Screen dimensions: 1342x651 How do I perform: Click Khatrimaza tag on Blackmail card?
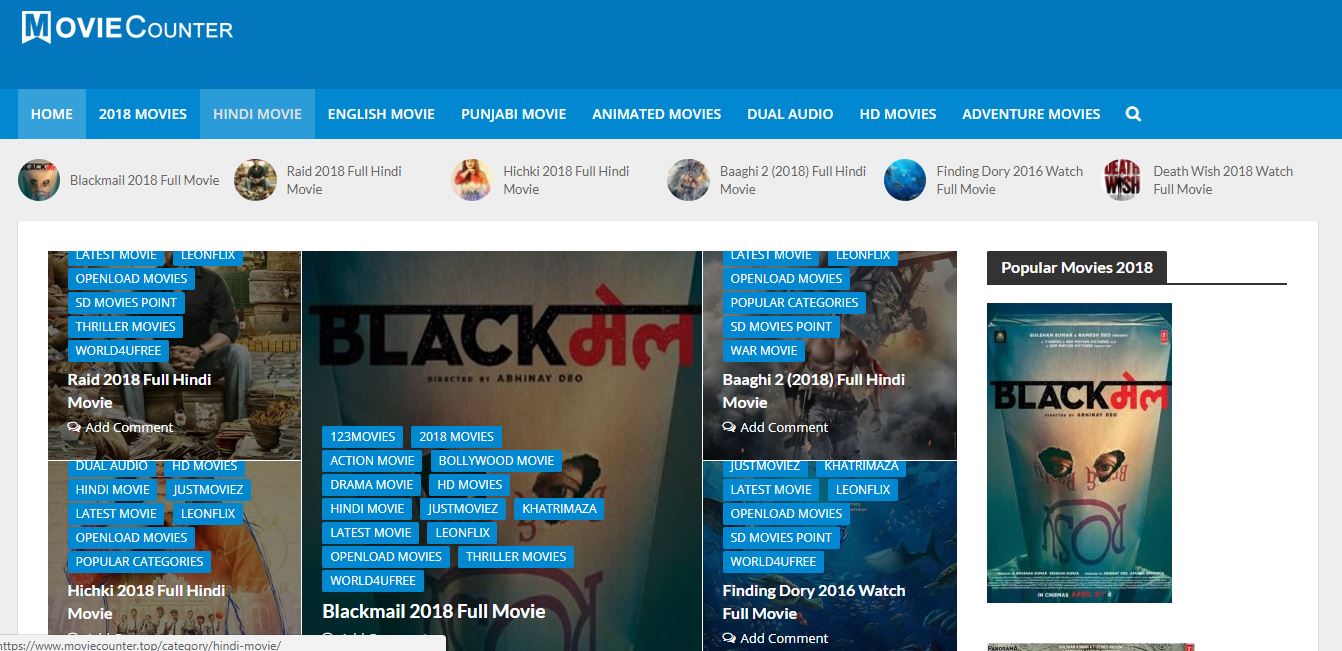[559, 508]
